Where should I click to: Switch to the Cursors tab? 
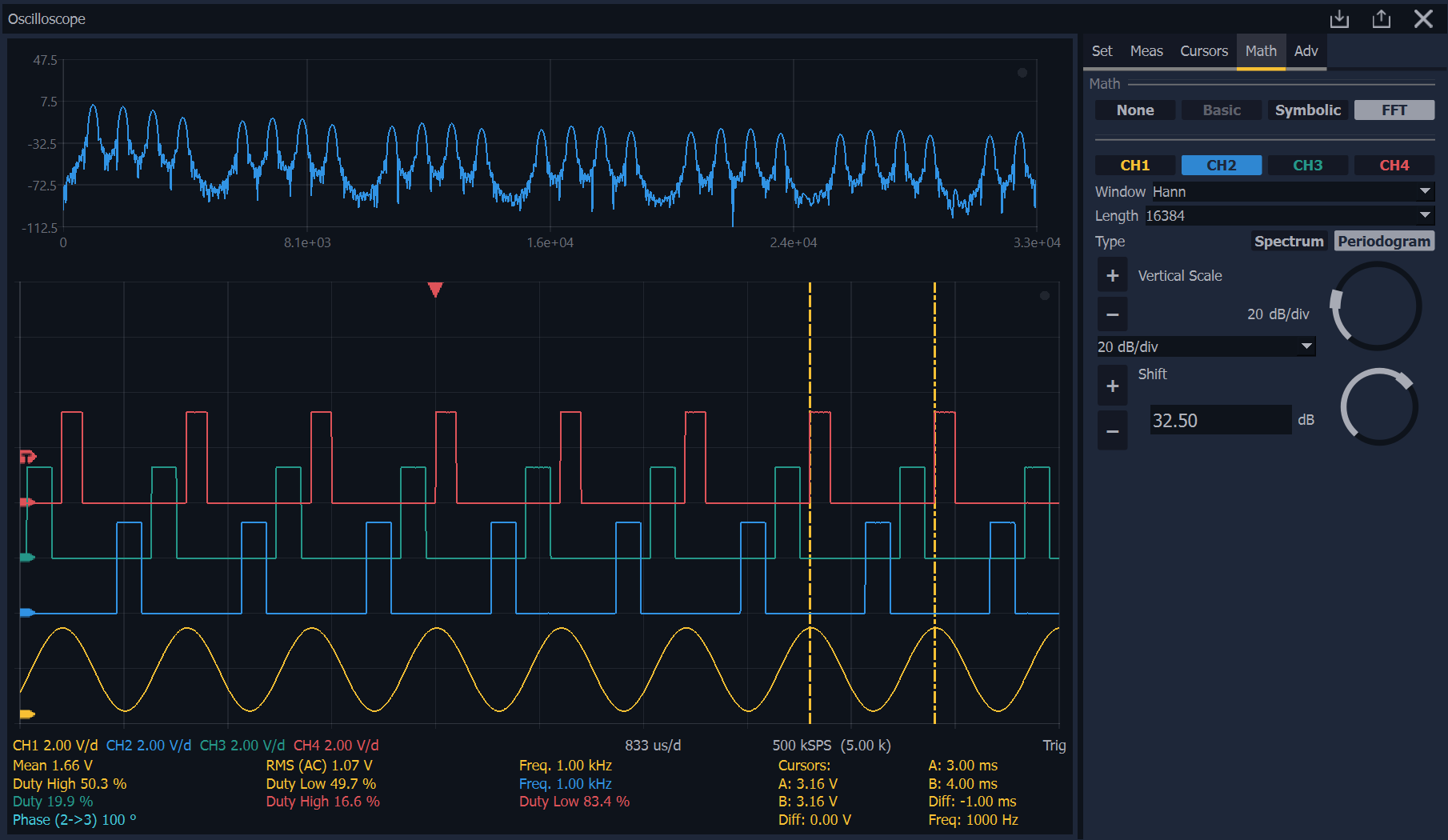pyautogui.click(x=1203, y=51)
